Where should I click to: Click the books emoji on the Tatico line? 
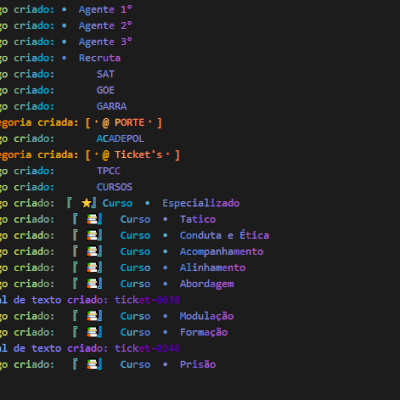[92, 219]
